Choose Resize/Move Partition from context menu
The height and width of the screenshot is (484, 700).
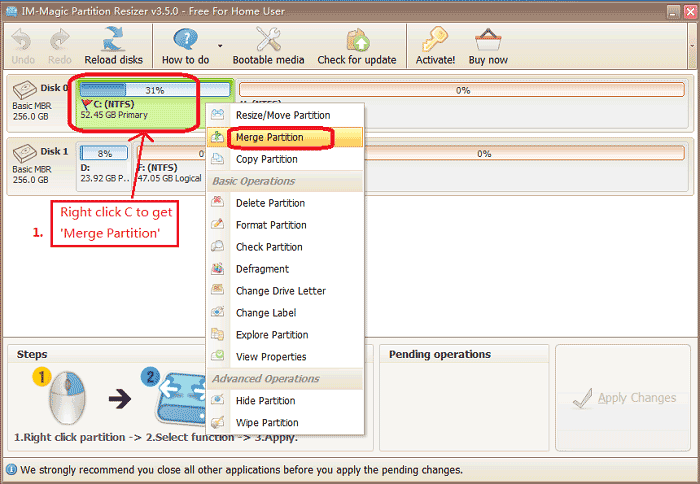click(285, 115)
